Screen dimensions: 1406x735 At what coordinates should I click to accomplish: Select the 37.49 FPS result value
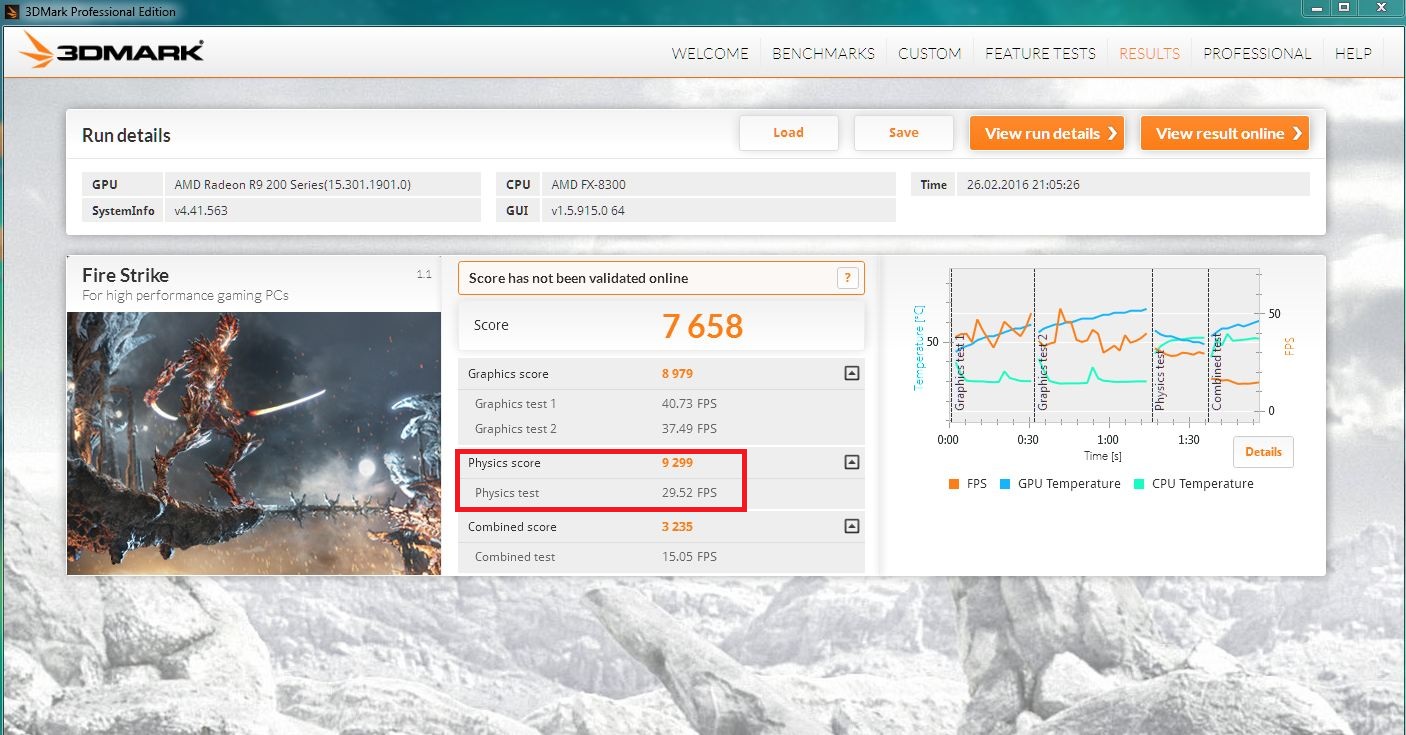pos(689,429)
